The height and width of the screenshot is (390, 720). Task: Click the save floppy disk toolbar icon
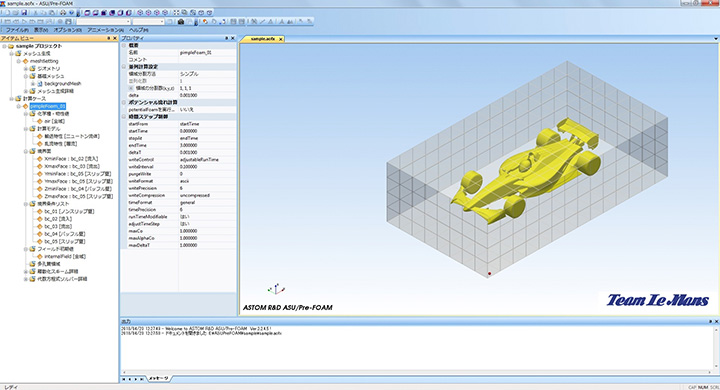pos(24,13)
